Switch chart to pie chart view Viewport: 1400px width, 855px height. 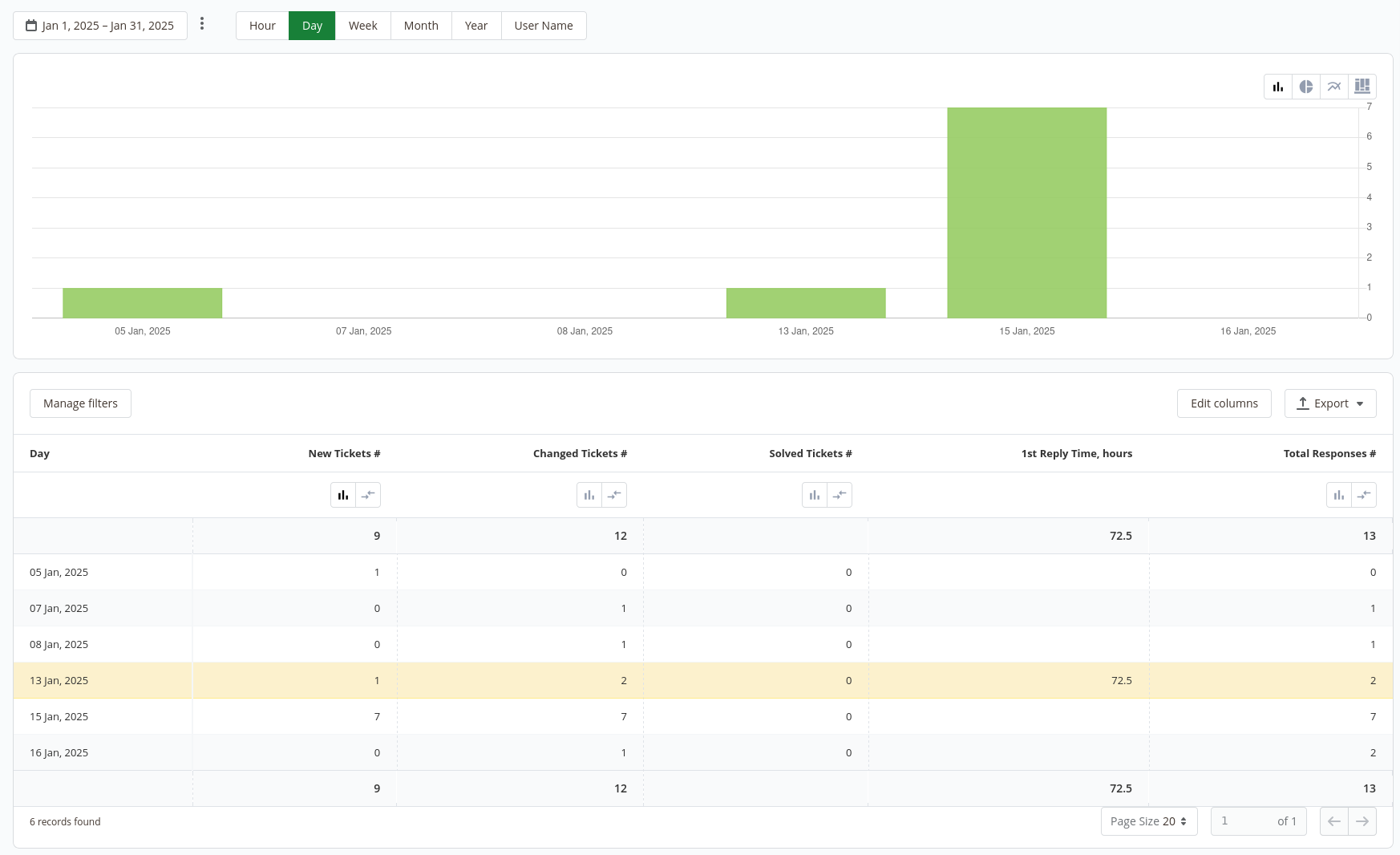[1306, 87]
